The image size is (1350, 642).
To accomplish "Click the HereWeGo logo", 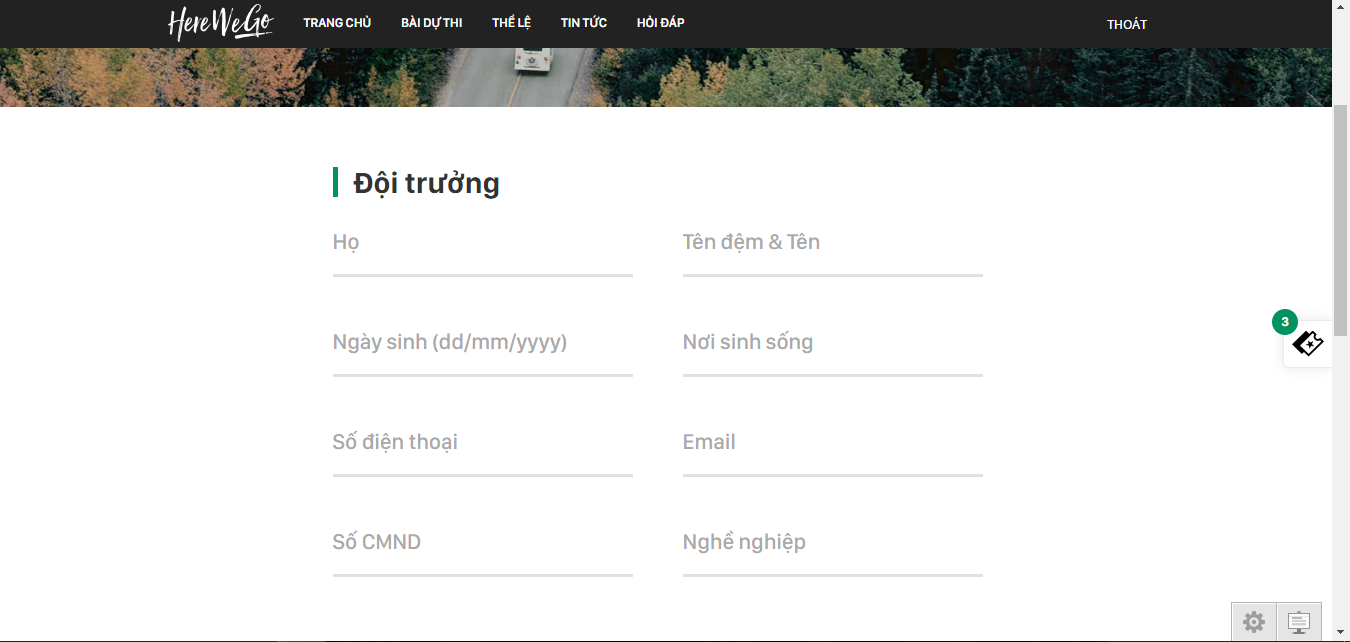I will point(220,23).
